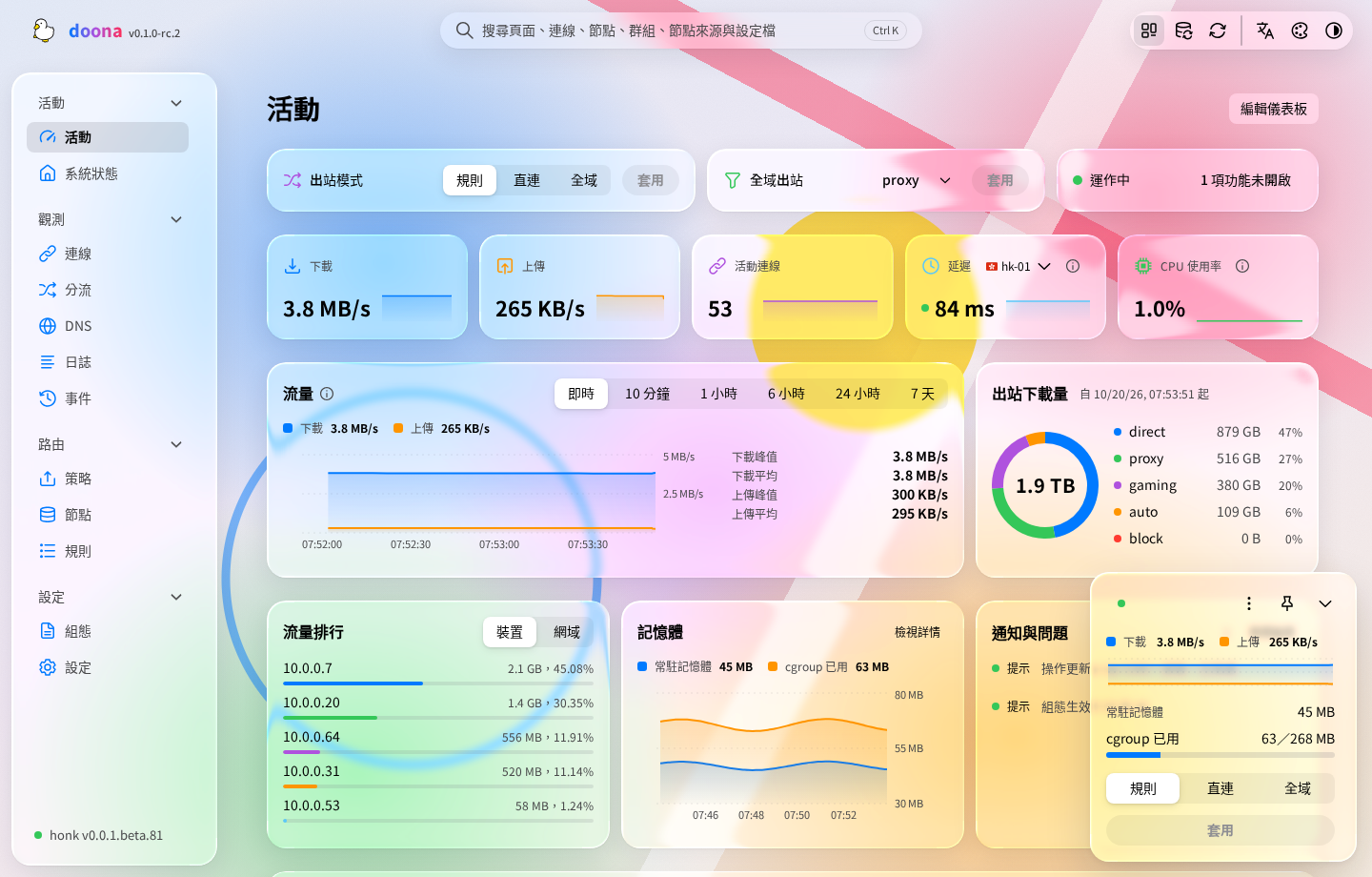The image size is (1372, 877).
Task: Toggle the dark mode contrast icon
Action: (x=1334, y=31)
